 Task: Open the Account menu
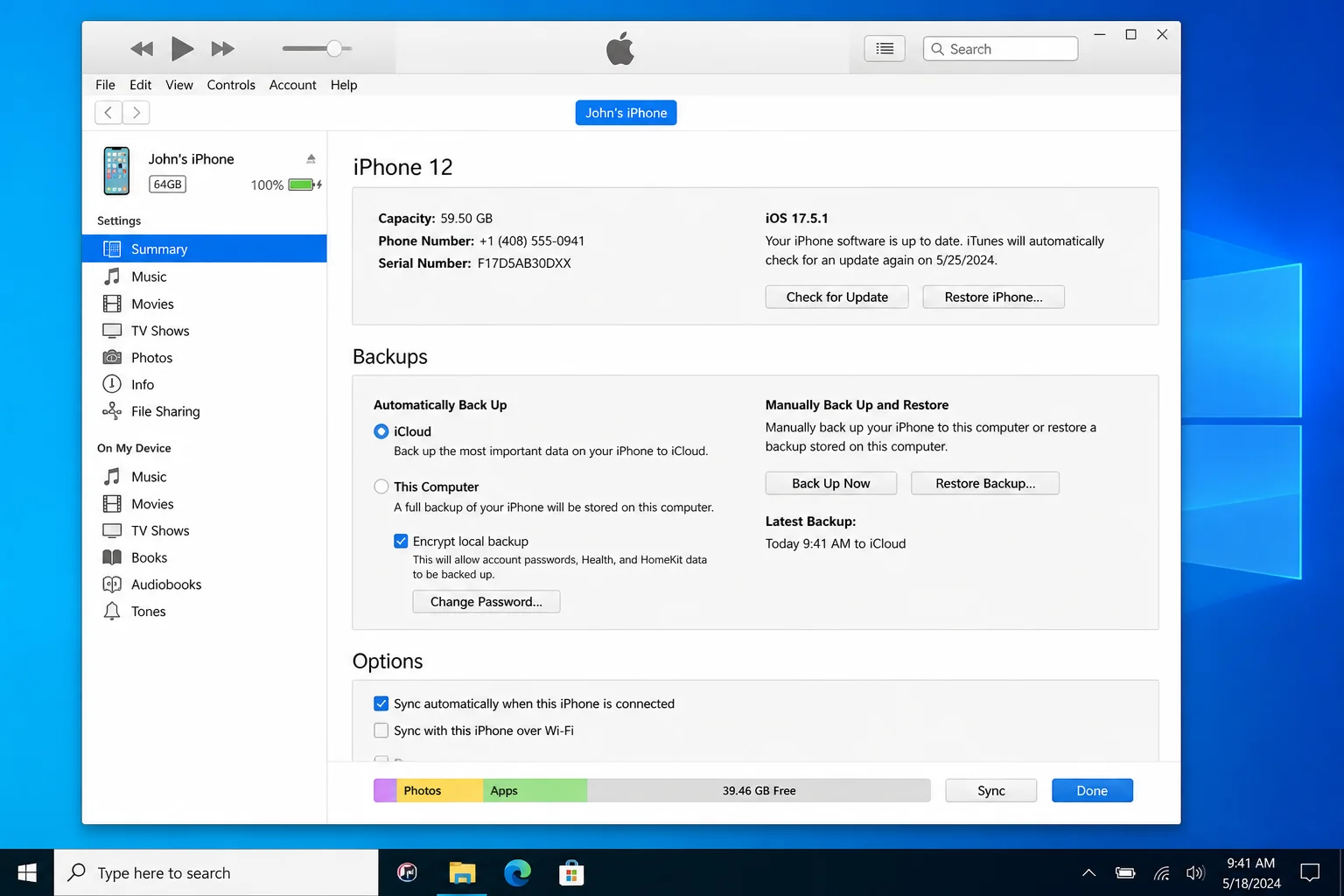pyautogui.click(x=292, y=85)
